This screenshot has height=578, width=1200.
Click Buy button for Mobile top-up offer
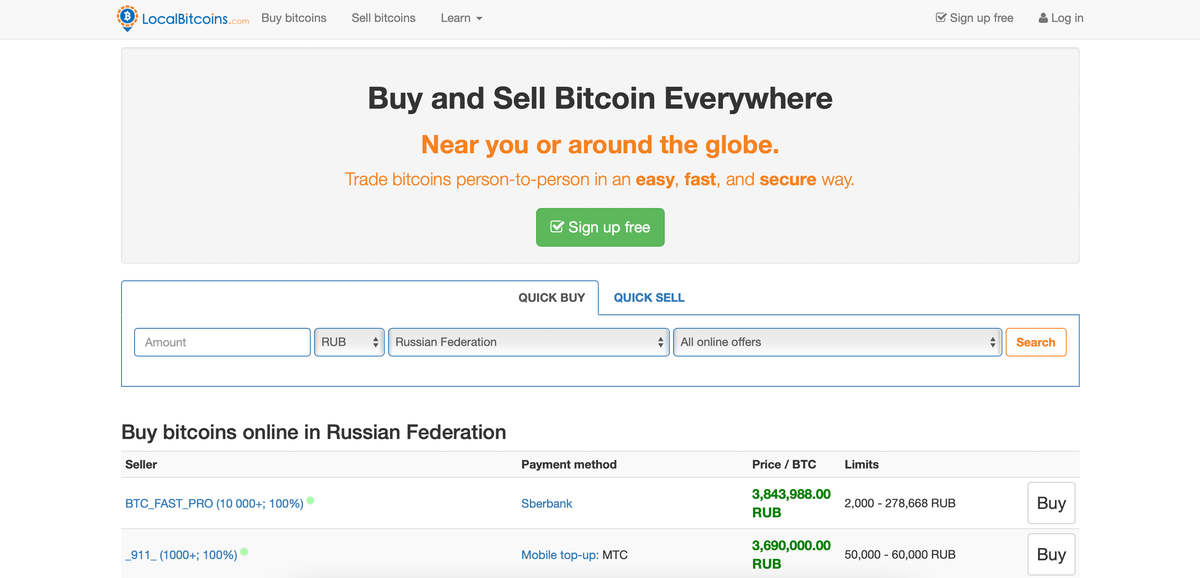[1051, 554]
